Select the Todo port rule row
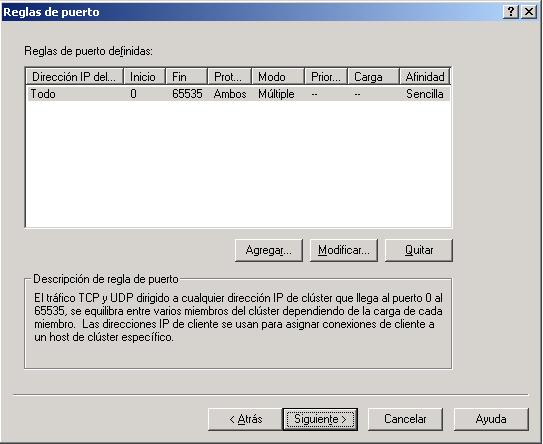 pos(238,94)
